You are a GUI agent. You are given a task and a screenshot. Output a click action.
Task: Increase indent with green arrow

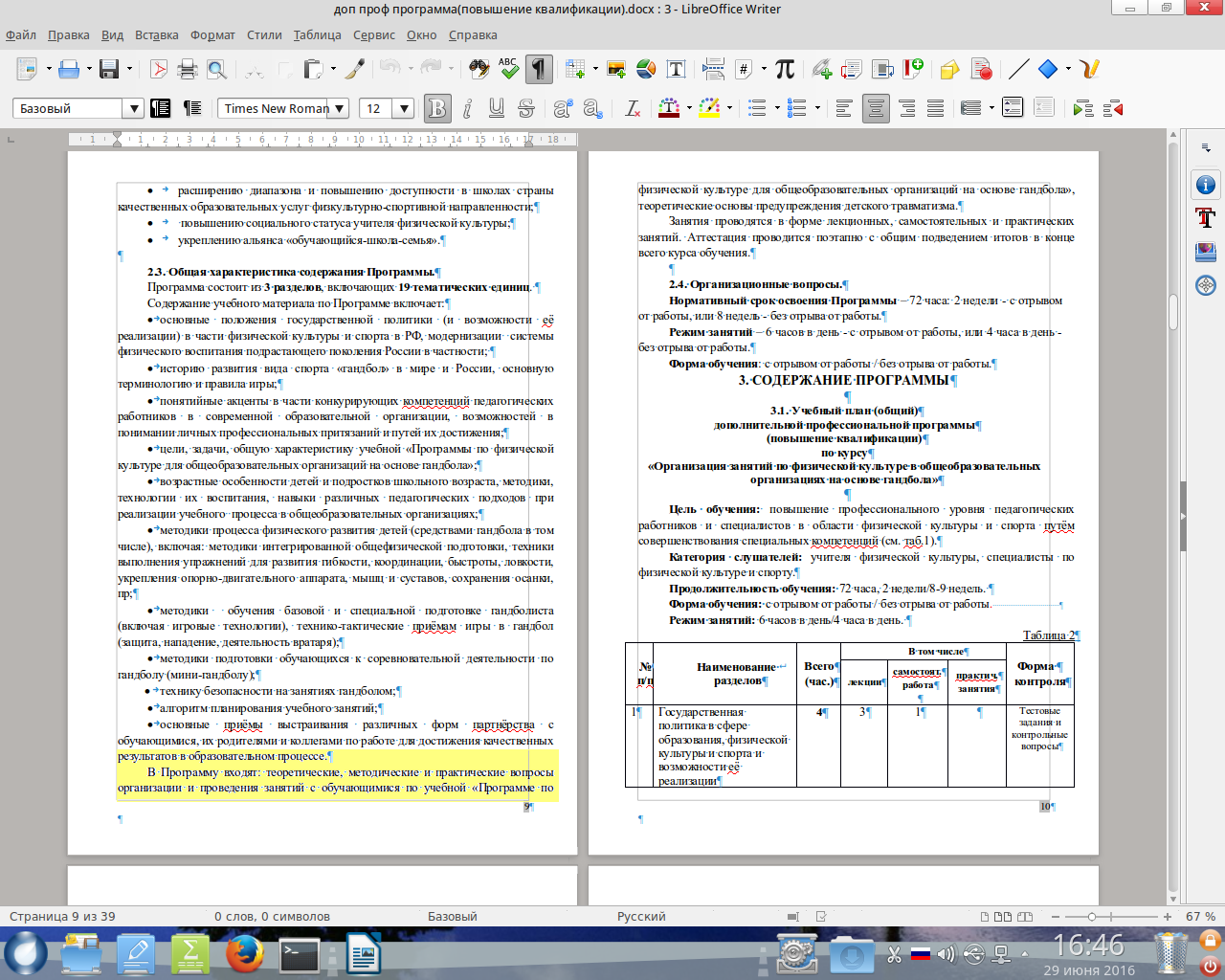pyautogui.click(x=1082, y=108)
